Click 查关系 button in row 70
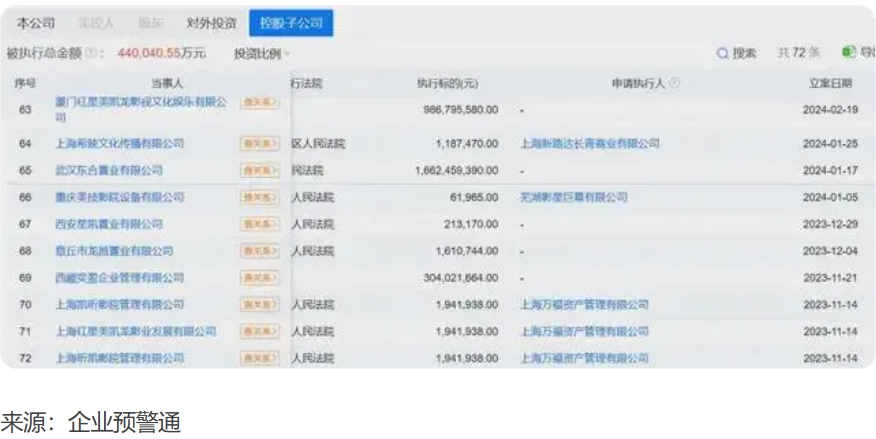Viewport: 876px width, 439px height. (260, 304)
